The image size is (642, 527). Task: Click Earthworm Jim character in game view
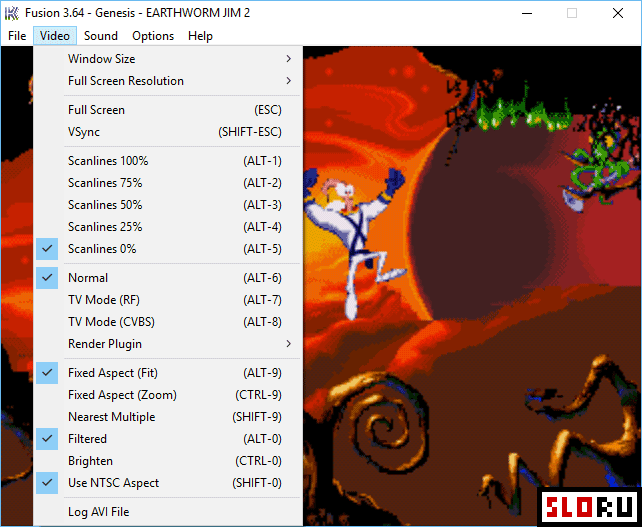pyautogui.click(x=354, y=244)
